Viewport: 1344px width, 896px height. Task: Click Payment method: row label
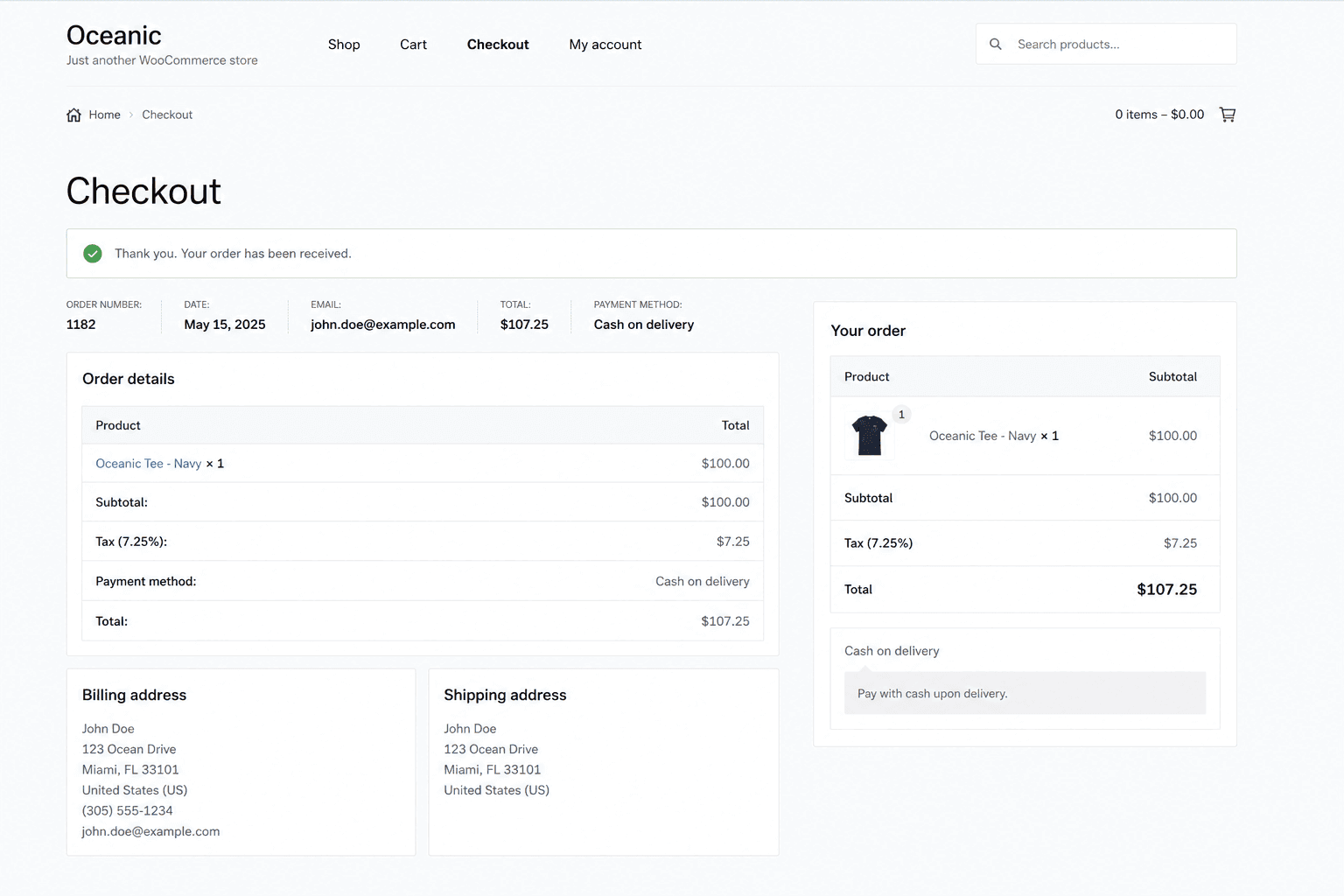[146, 581]
